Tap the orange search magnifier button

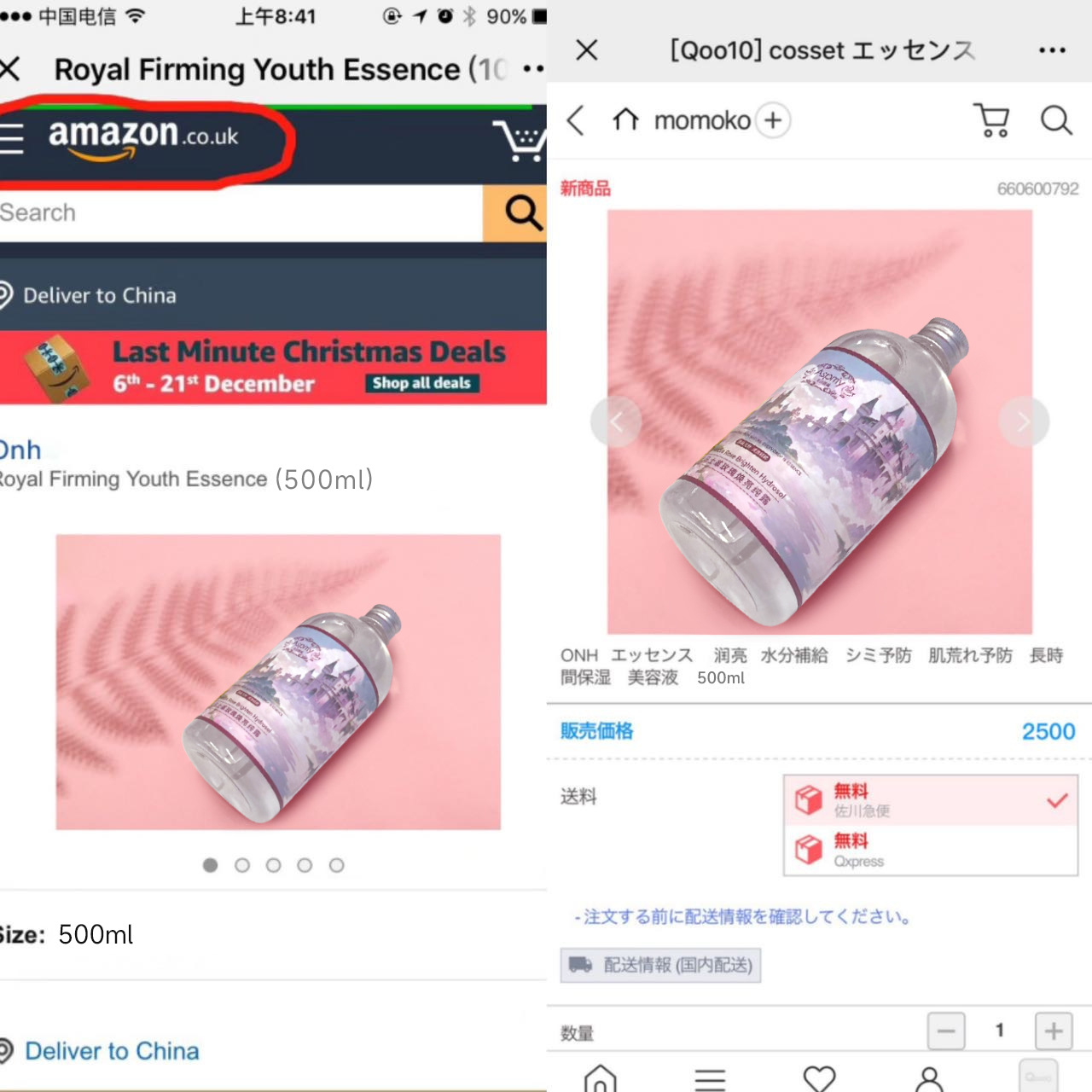click(516, 213)
